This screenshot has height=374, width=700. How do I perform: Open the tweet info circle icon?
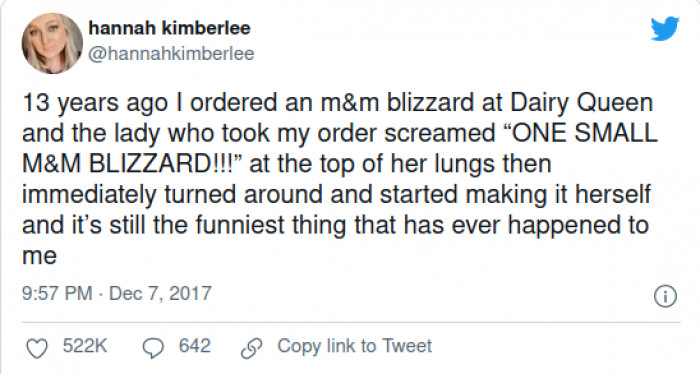click(x=665, y=296)
